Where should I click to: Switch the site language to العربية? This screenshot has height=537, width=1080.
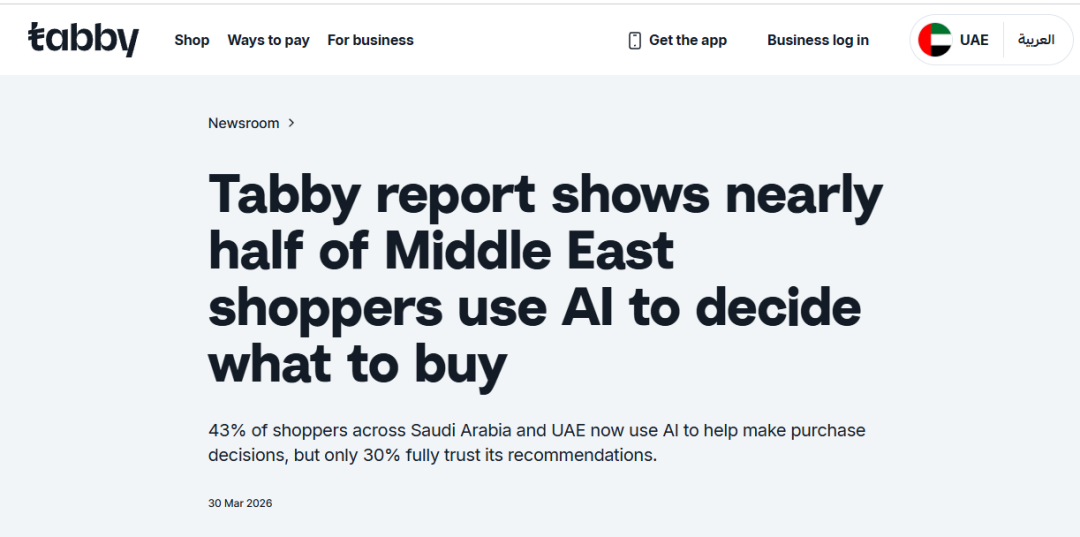tap(1036, 40)
